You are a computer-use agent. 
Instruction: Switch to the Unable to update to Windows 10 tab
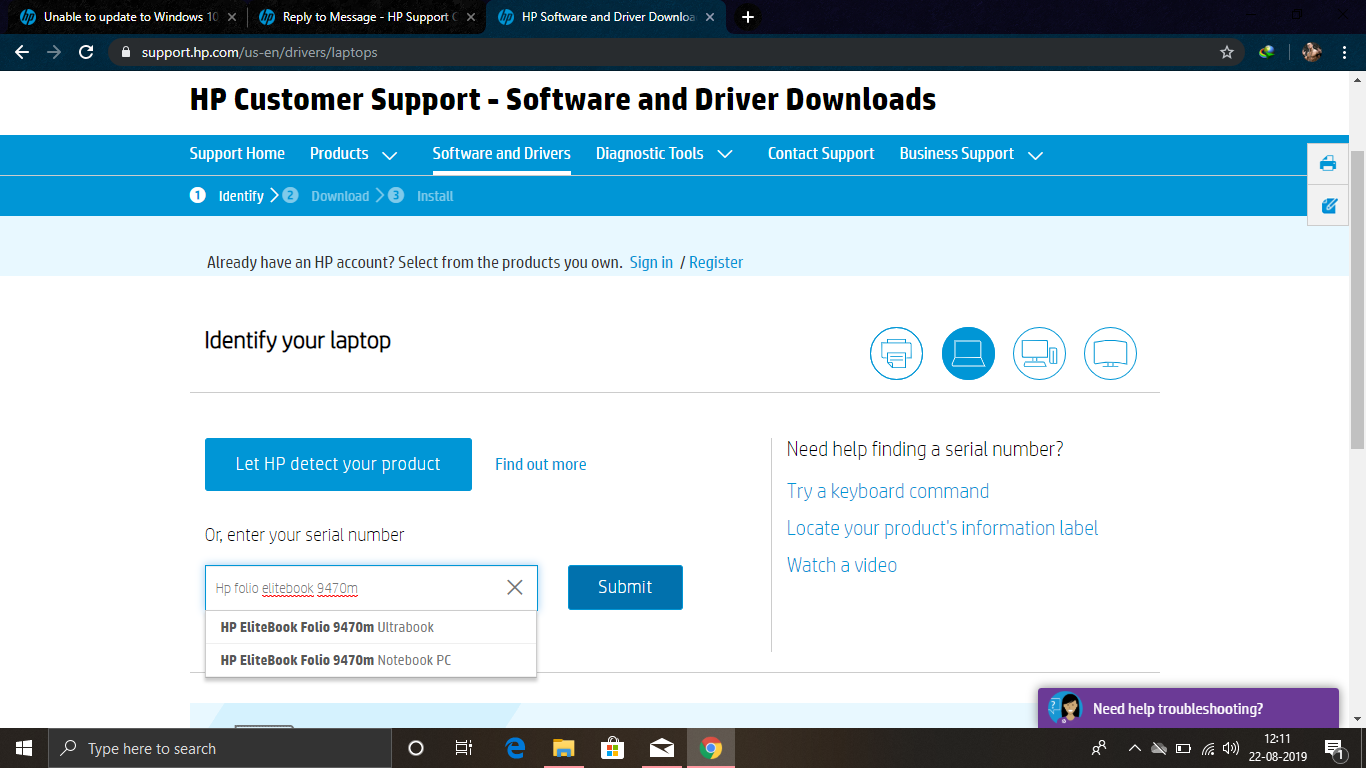click(127, 17)
